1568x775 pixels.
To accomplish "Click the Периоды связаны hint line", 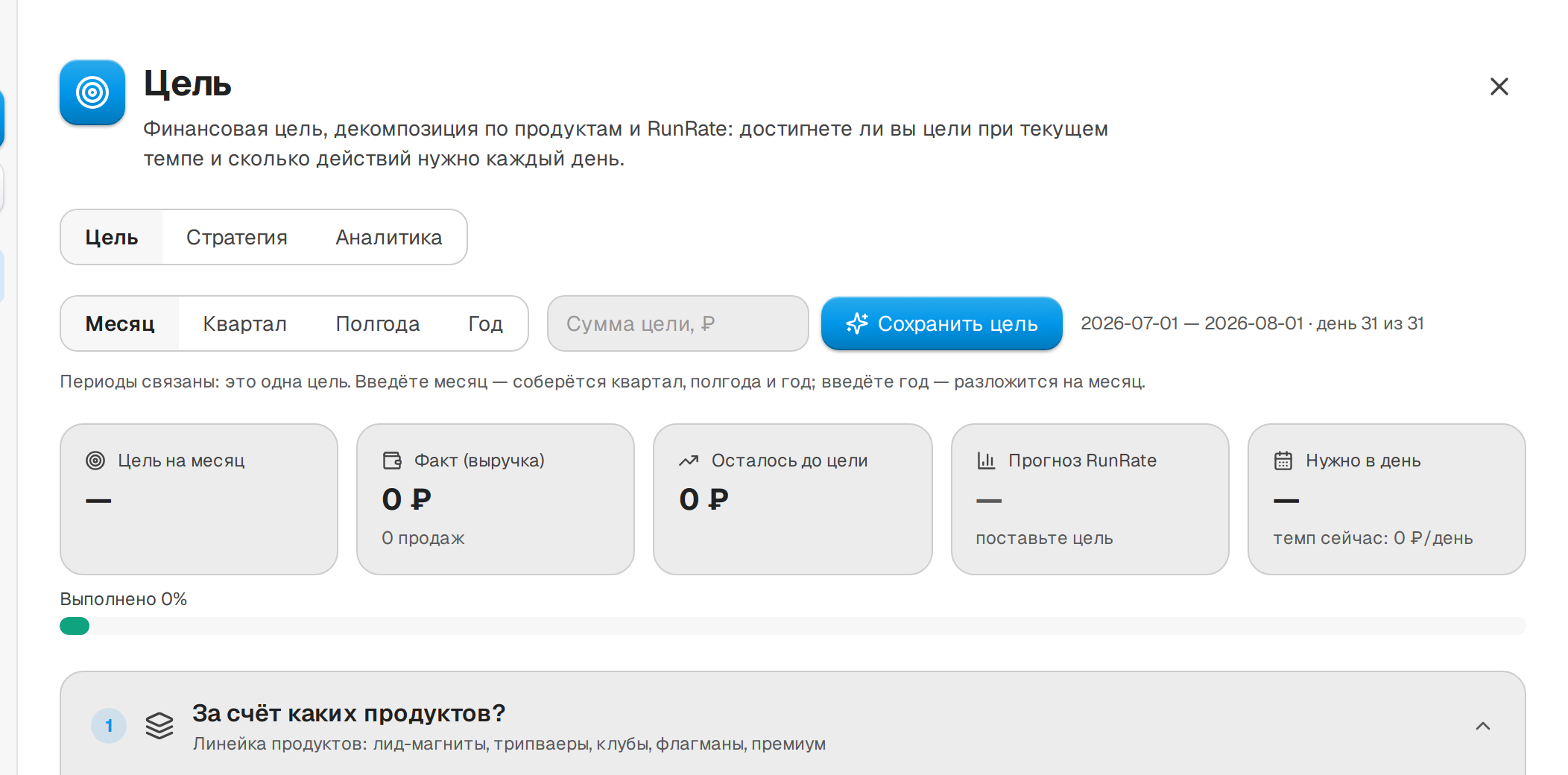I will pos(602,382).
